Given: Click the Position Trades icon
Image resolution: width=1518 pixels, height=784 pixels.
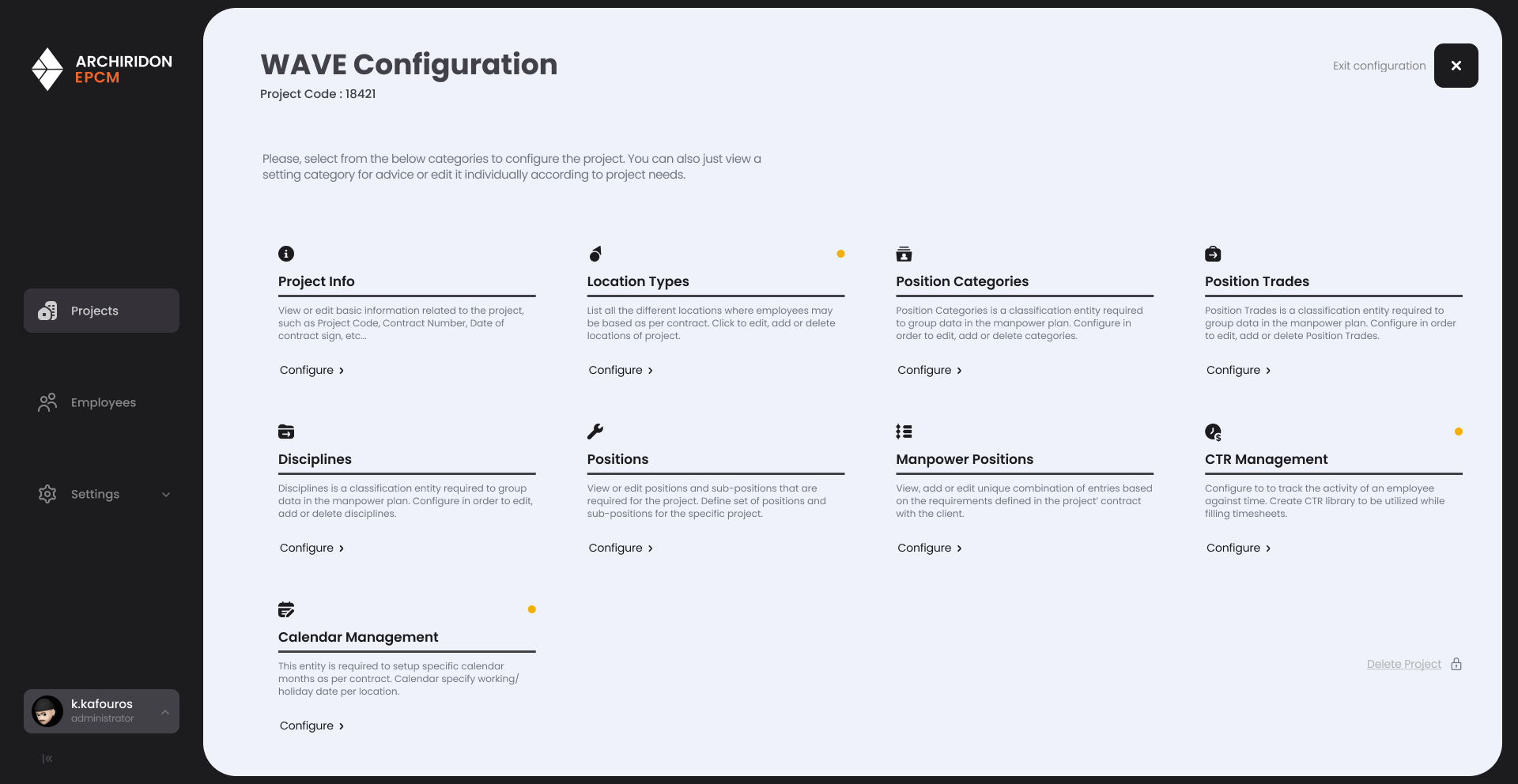Looking at the screenshot, I should point(1213,254).
